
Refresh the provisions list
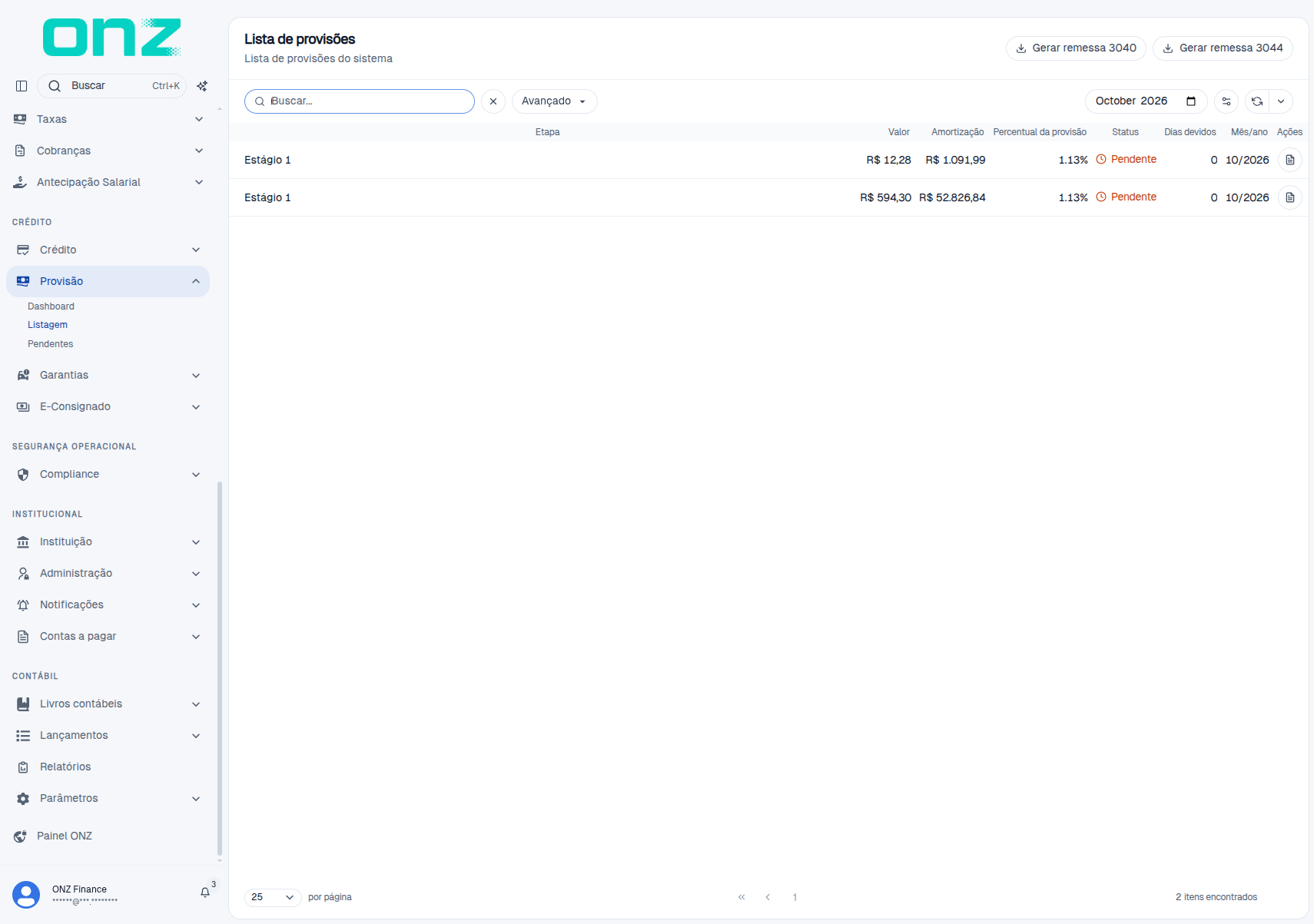(1257, 101)
